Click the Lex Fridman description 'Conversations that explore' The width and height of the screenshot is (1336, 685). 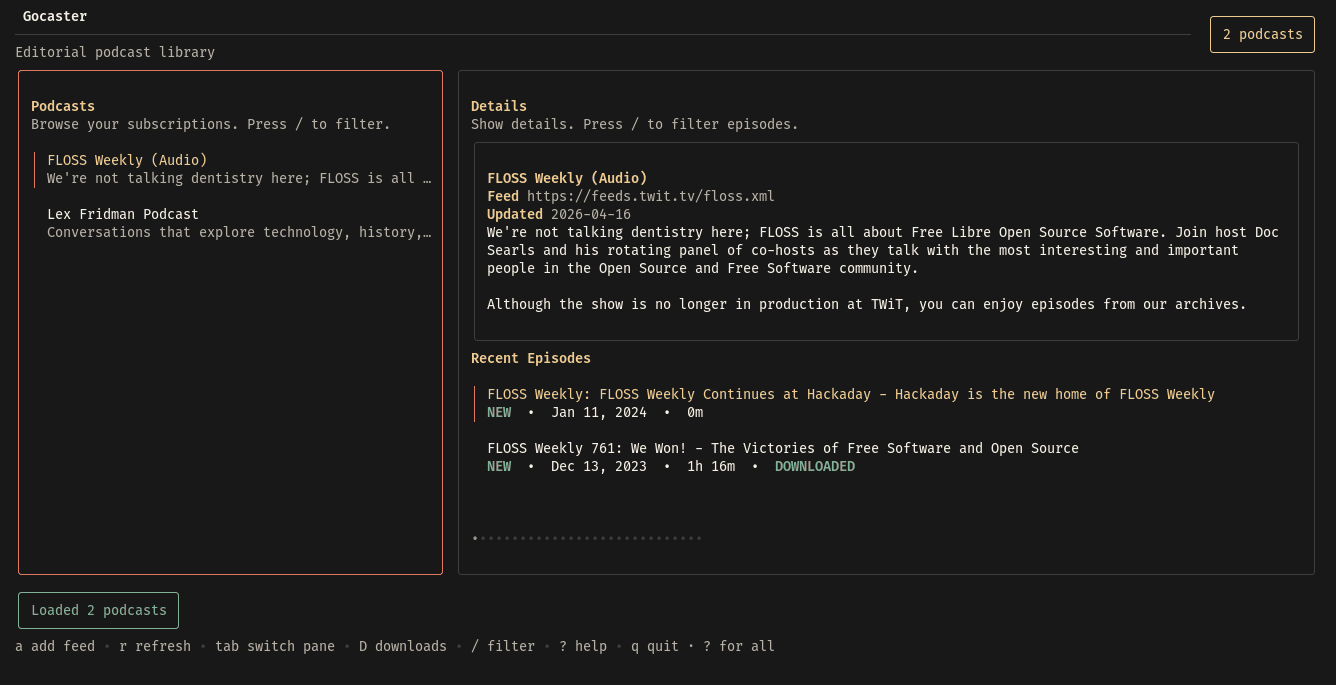(239, 232)
